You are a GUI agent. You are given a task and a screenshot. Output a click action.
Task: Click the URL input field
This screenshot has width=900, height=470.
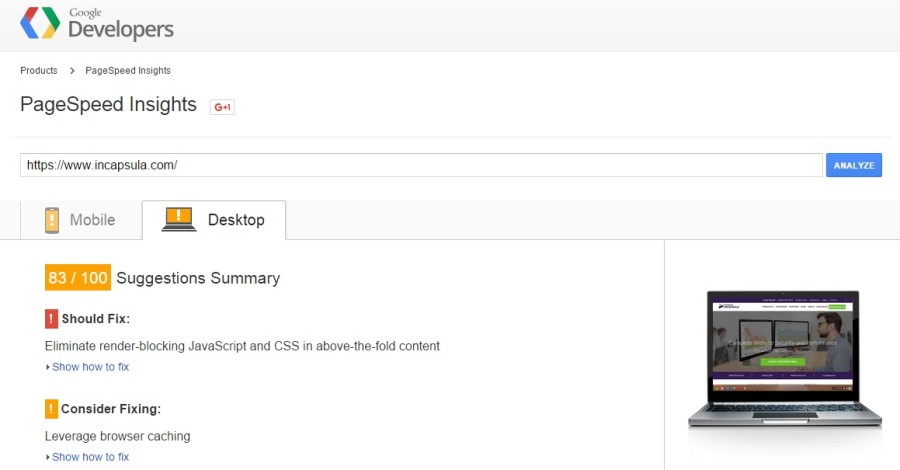click(x=421, y=165)
